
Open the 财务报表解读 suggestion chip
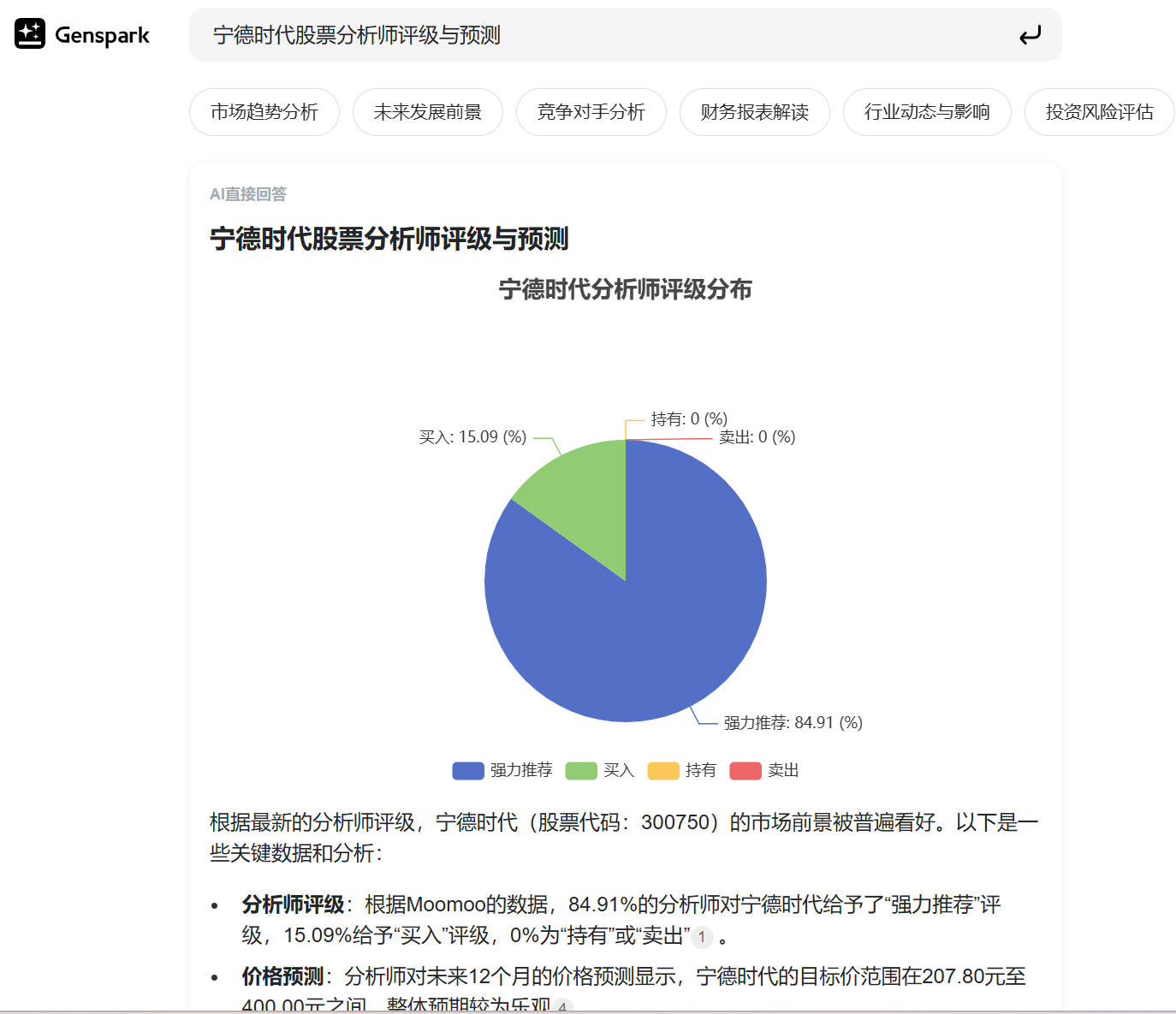[x=755, y=112]
